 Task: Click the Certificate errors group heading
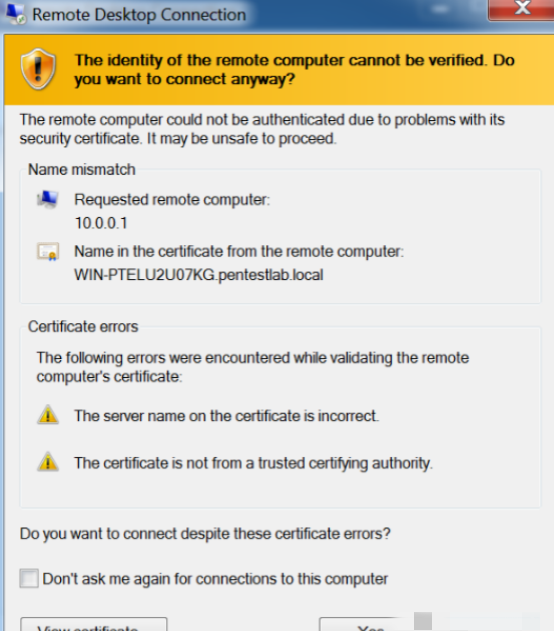83,326
